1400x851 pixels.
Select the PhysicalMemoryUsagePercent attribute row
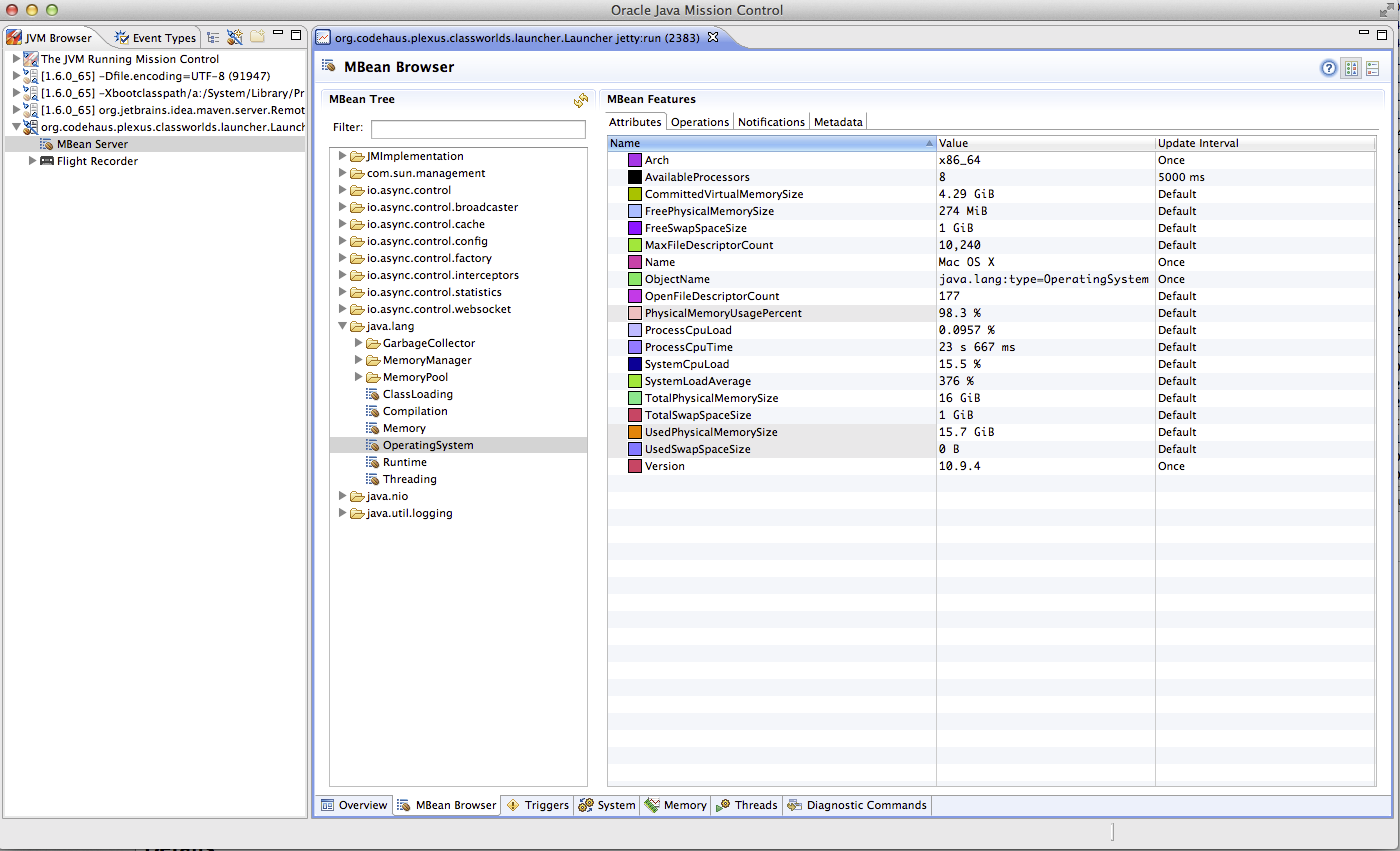click(x=991, y=313)
